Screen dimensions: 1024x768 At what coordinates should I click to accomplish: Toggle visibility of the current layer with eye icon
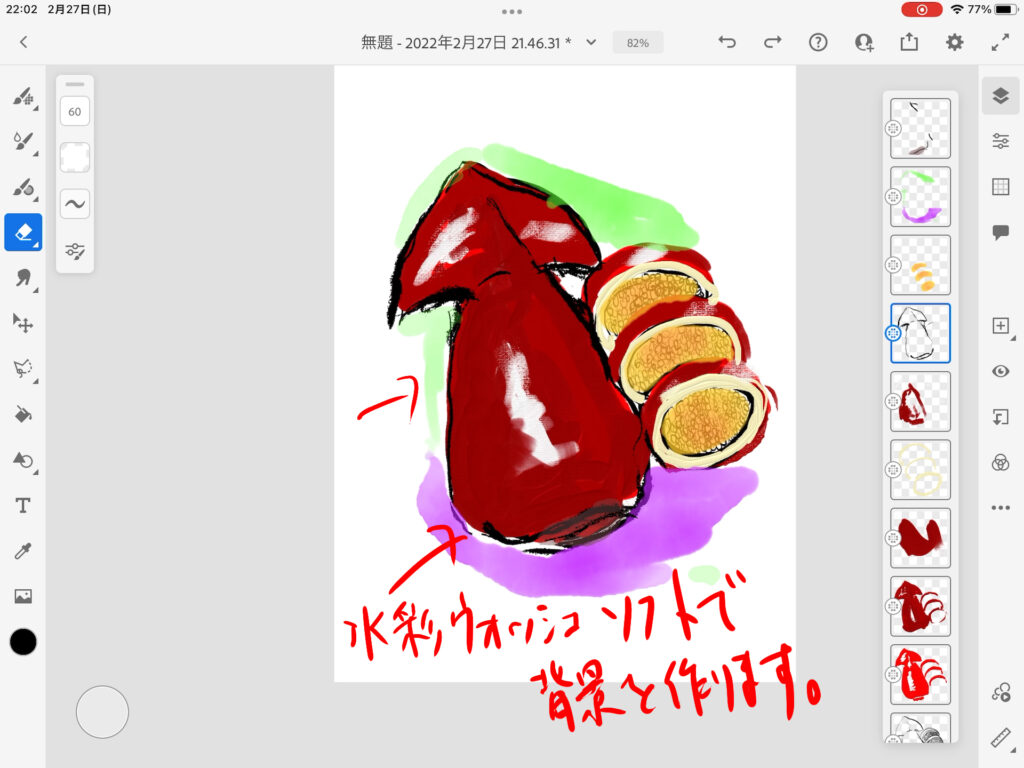point(1000,371)
